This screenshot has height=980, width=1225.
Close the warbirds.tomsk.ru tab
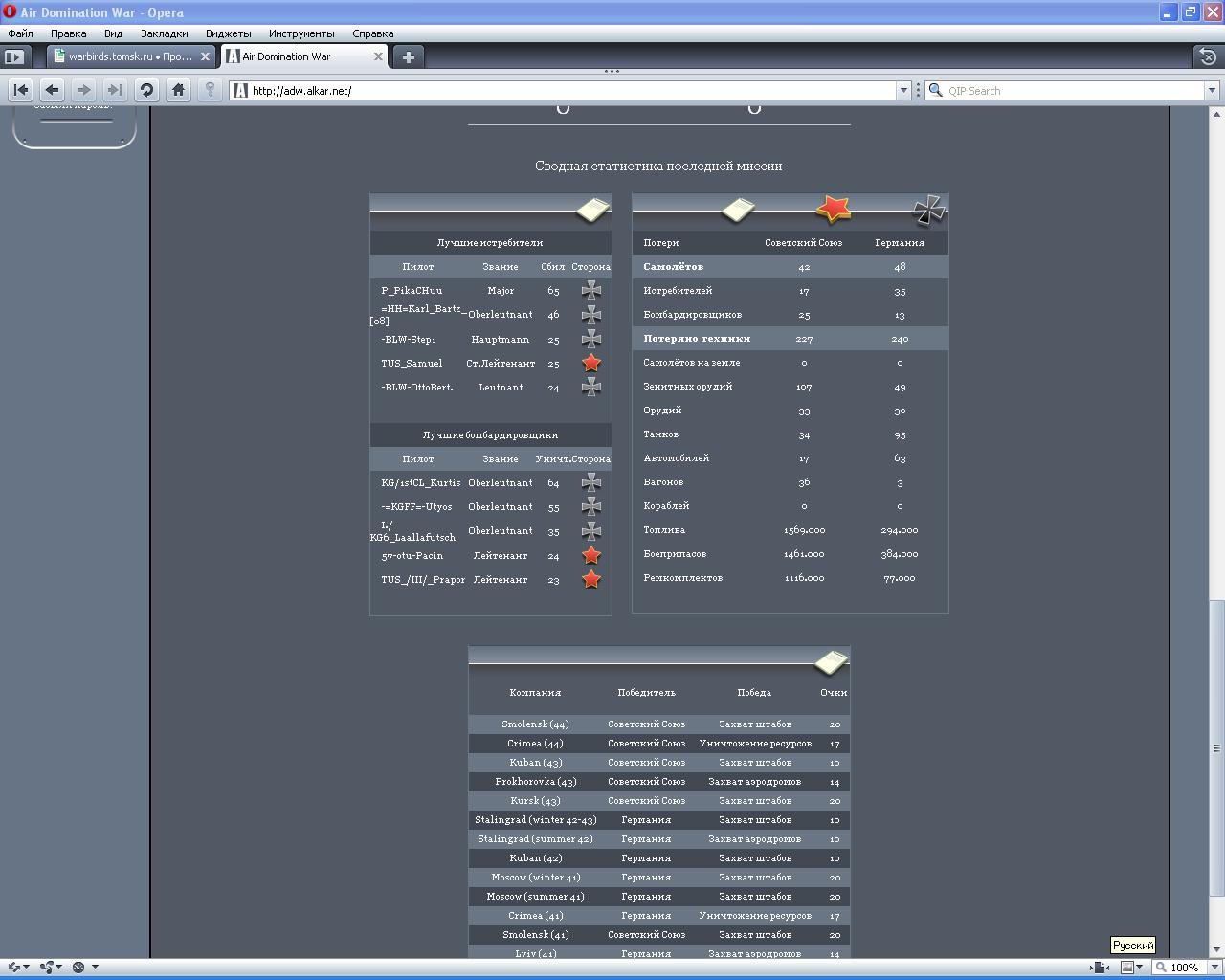click(x=205, y=56)
